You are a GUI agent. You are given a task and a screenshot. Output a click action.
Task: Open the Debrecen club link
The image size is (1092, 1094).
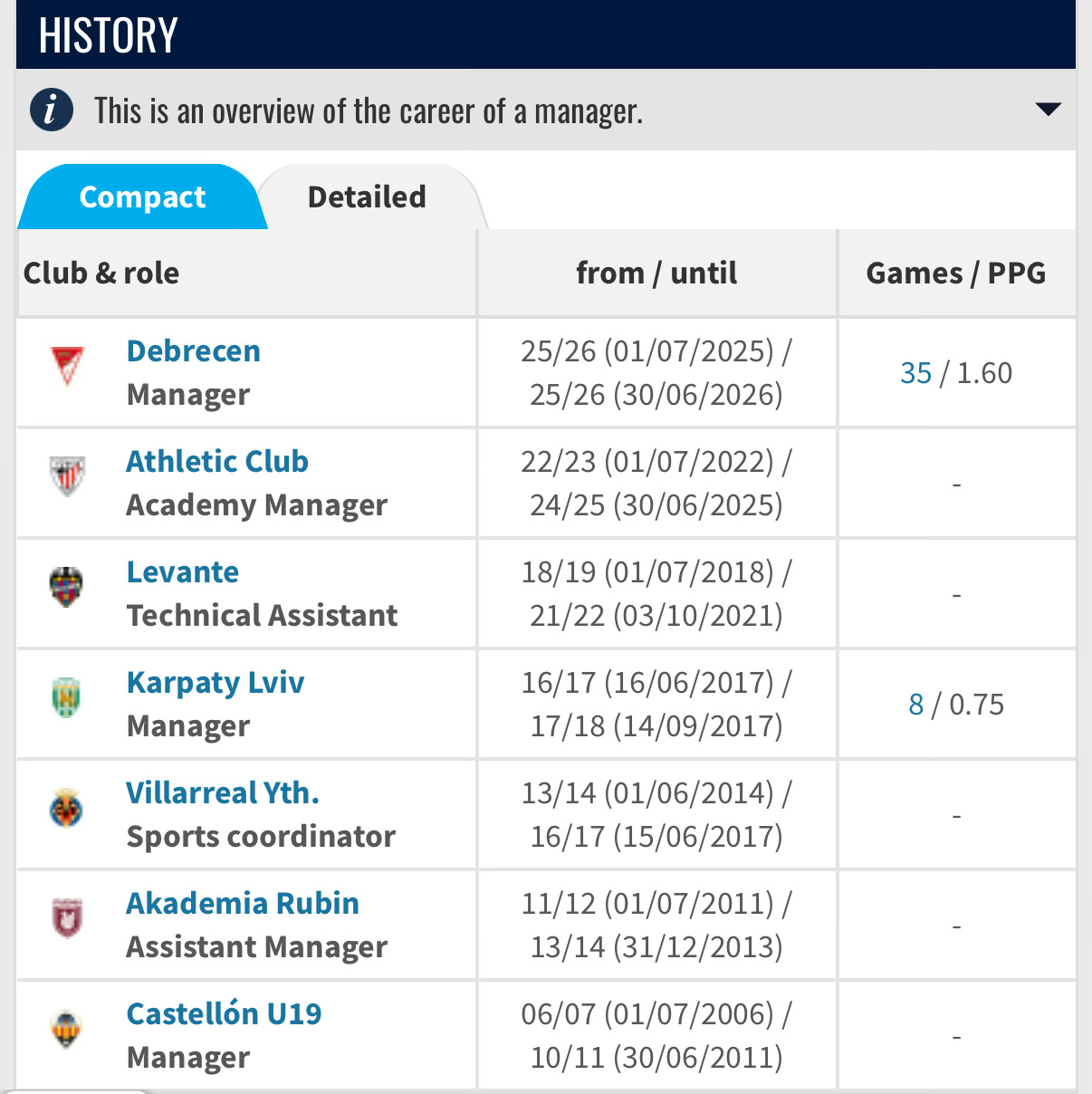[194, 350]
